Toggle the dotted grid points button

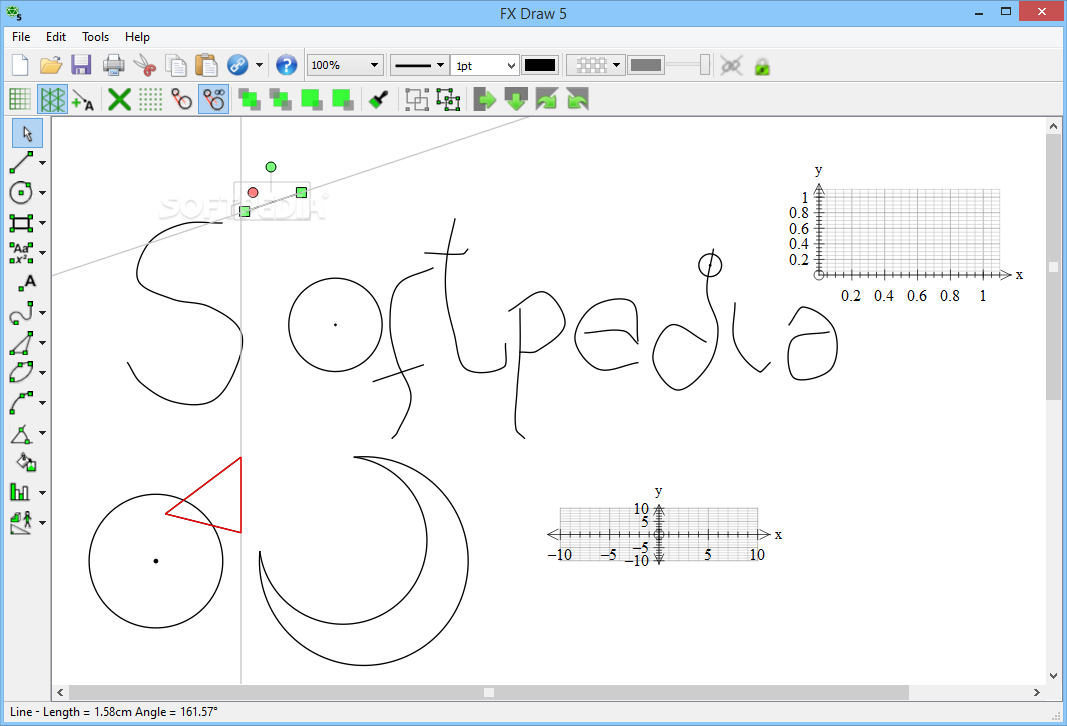[150, 99]
